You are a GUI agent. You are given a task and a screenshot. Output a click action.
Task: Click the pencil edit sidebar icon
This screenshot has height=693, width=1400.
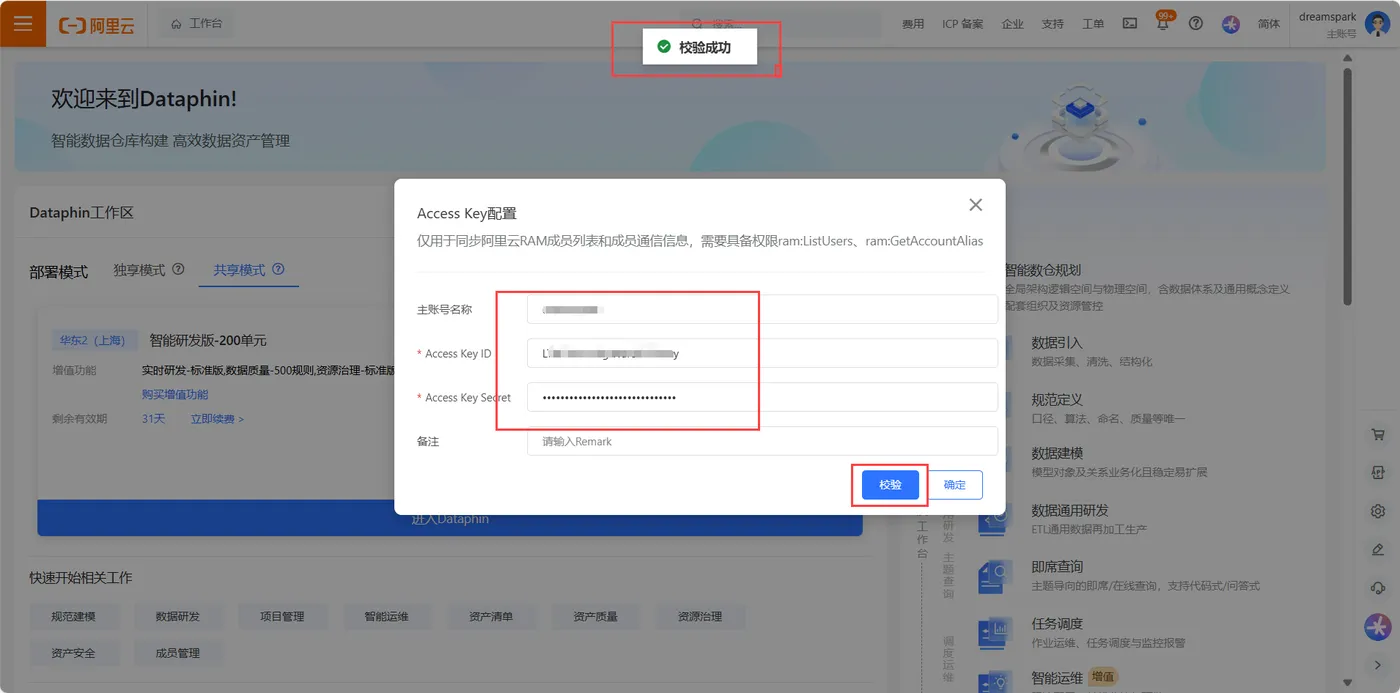(x=1378, y=549)
